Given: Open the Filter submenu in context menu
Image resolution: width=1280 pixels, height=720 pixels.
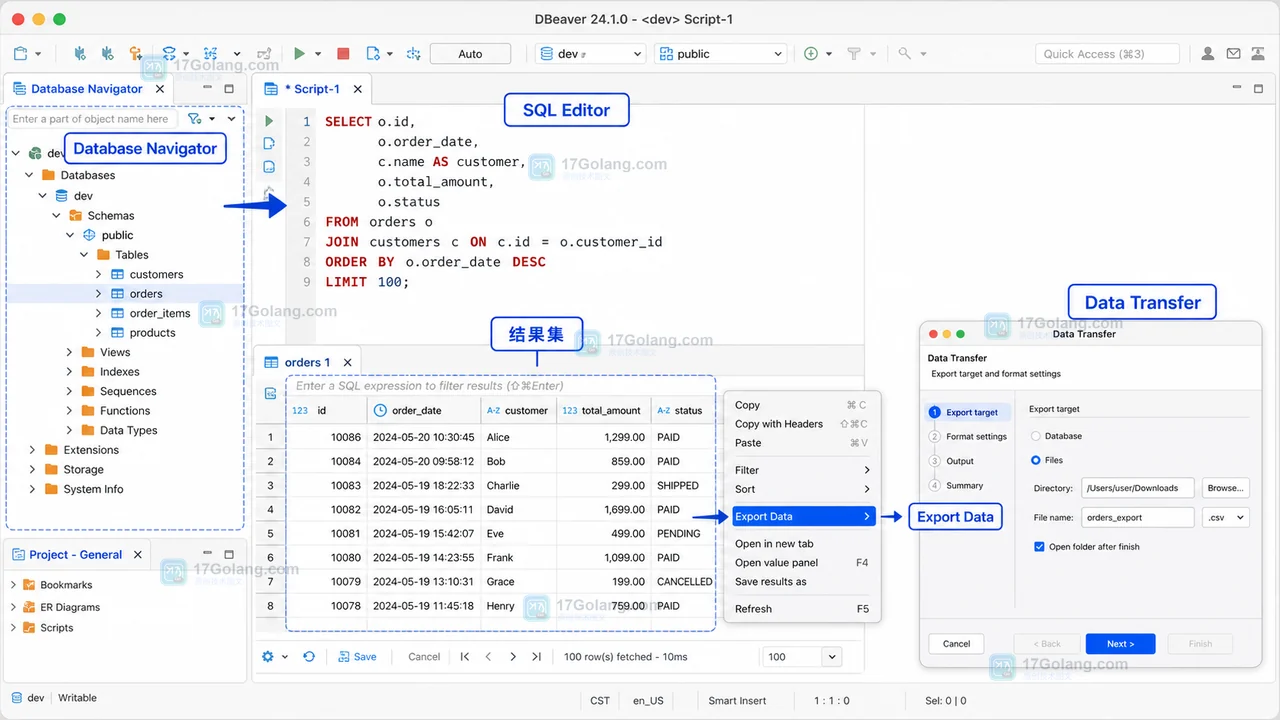Looking at the screenshot, I should pos(802,470).
